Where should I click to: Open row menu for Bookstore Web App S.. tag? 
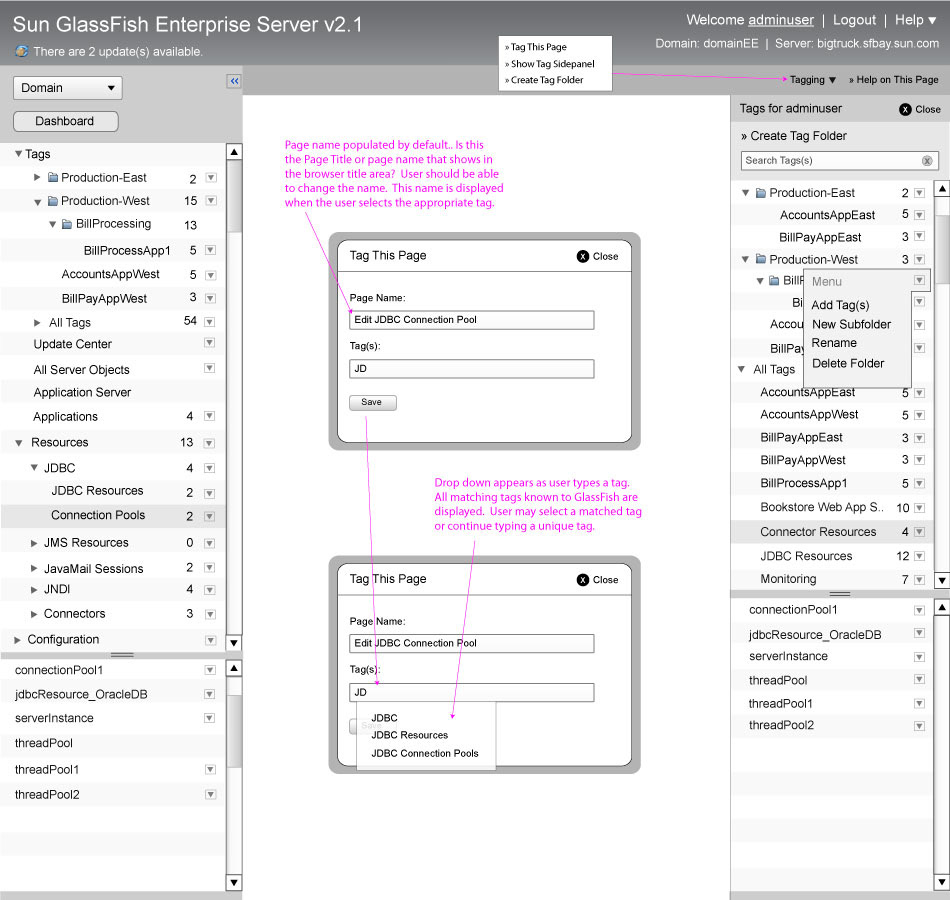(x=920, y=508)
